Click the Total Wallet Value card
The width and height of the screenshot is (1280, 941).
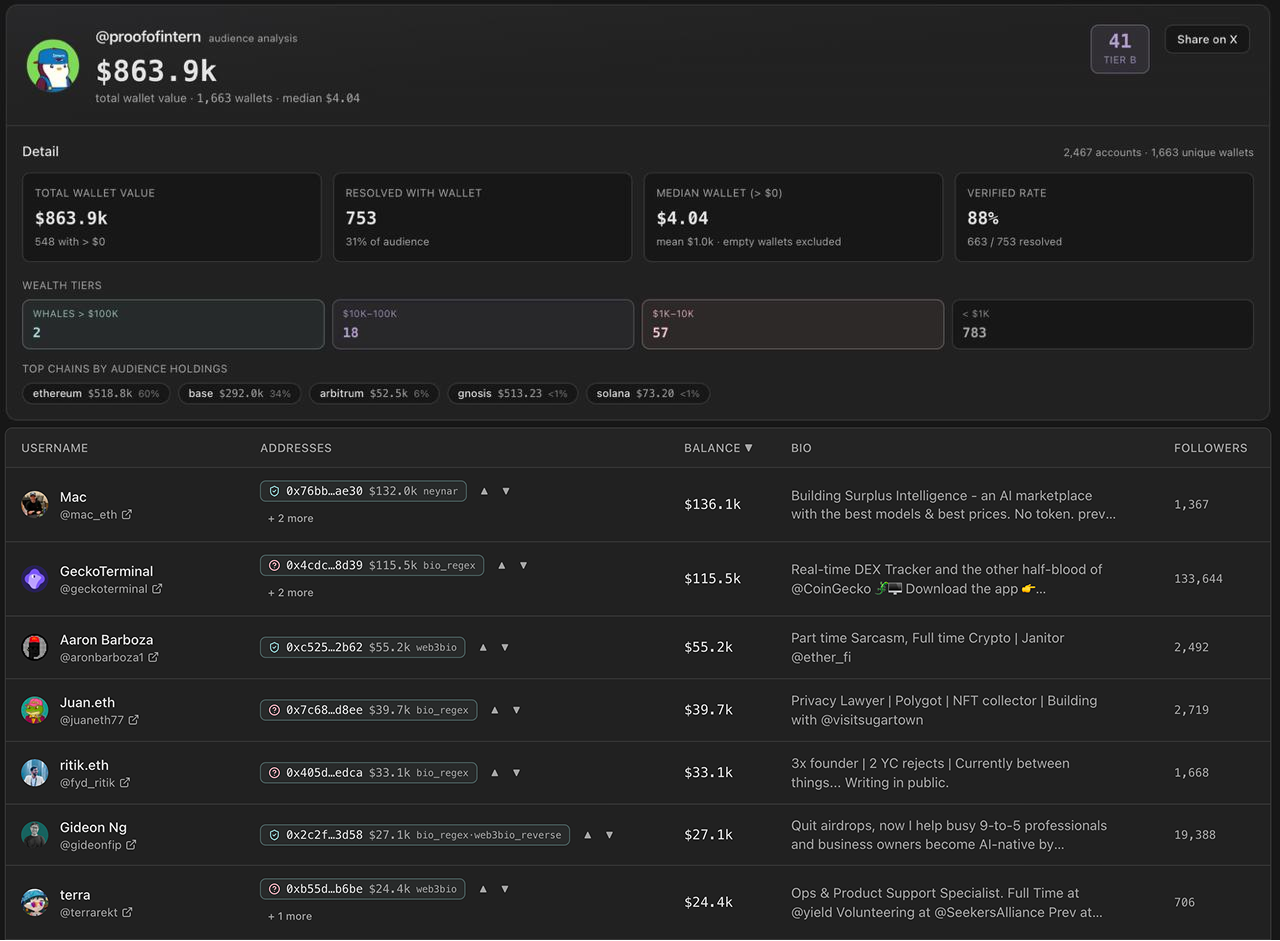tap(172, 217)
